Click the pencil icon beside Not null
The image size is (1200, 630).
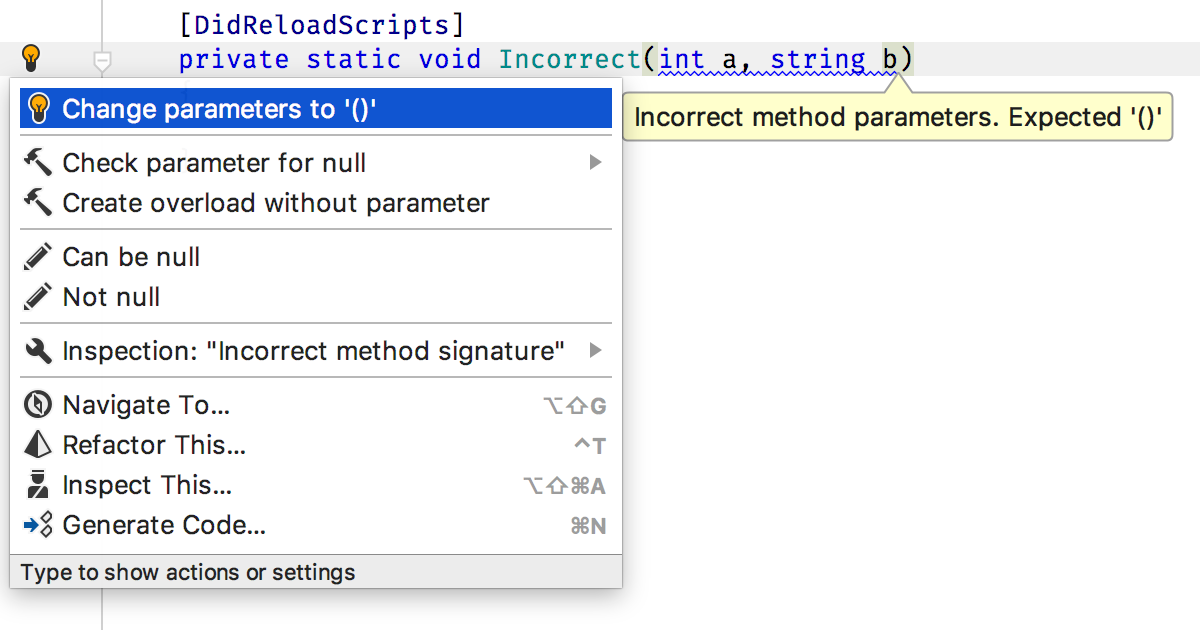click(38, 297)
